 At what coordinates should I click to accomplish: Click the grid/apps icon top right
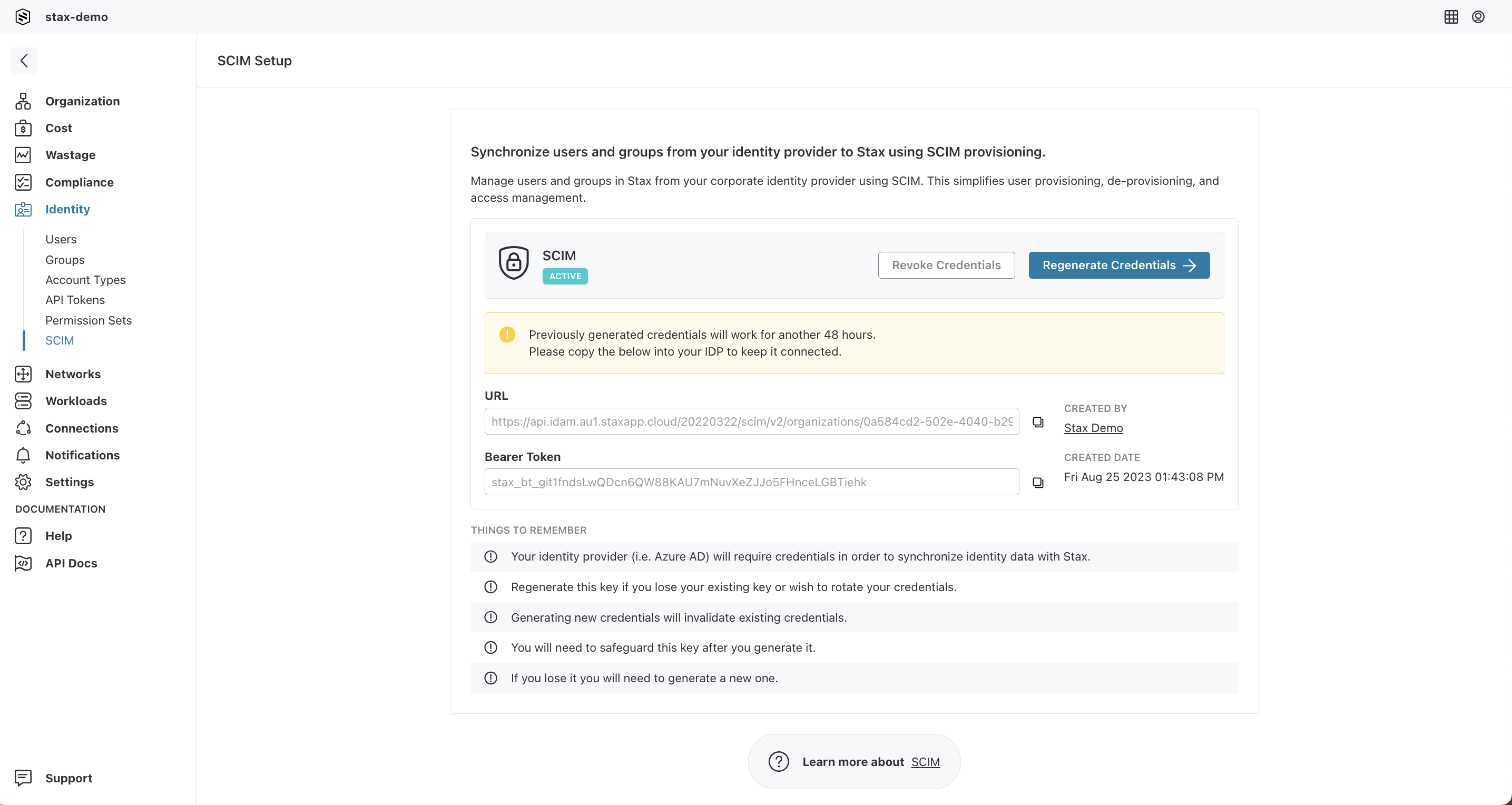point(1451,17)
